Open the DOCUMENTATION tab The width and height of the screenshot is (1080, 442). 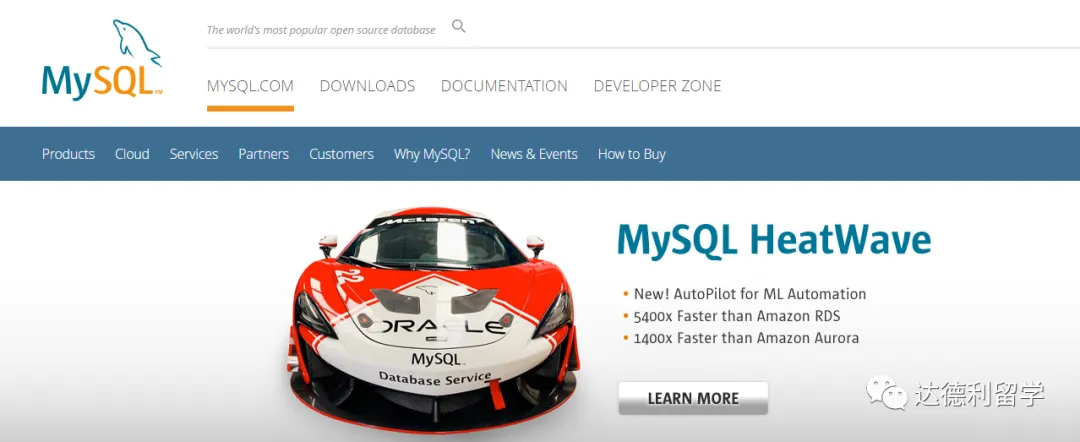point(504,86)
